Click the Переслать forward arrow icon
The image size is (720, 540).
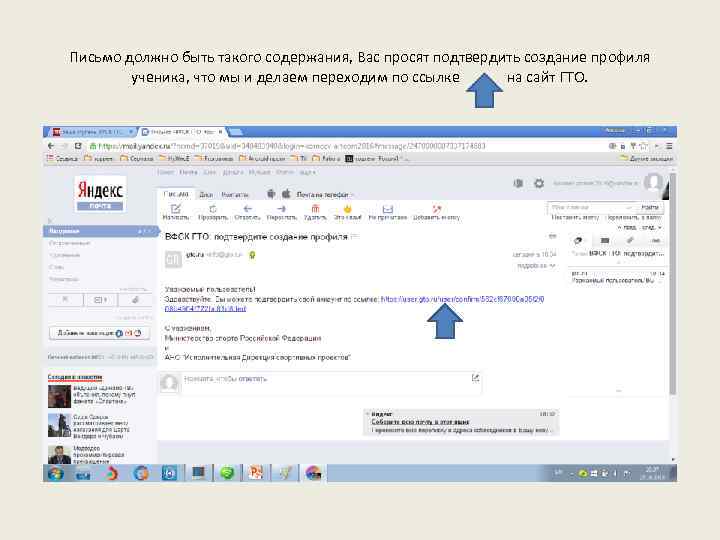click(x=281, y=209)
